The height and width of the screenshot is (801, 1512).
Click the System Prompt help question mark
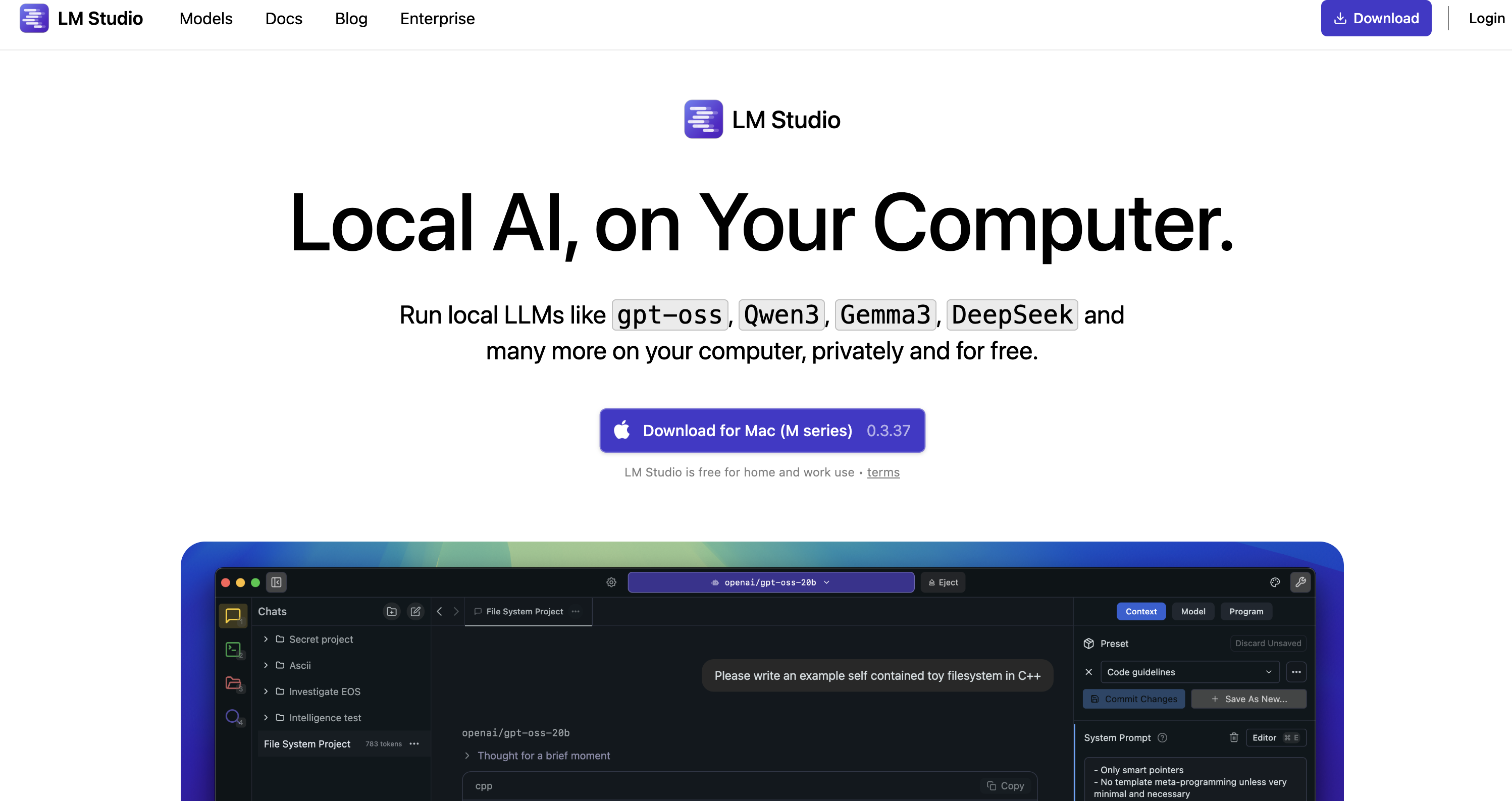point(1162,737)
